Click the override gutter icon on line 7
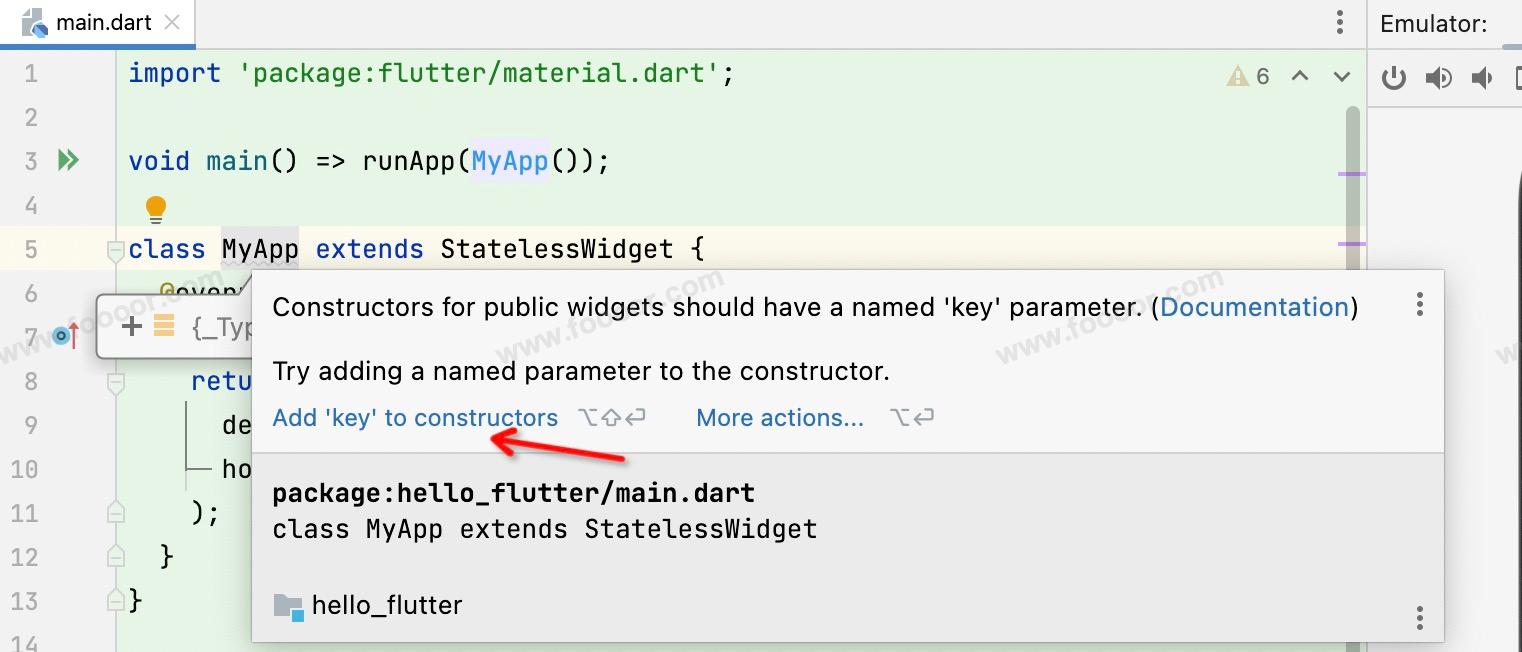The height and width of the screenshot is (652, 1522). (x=66, y=336)
